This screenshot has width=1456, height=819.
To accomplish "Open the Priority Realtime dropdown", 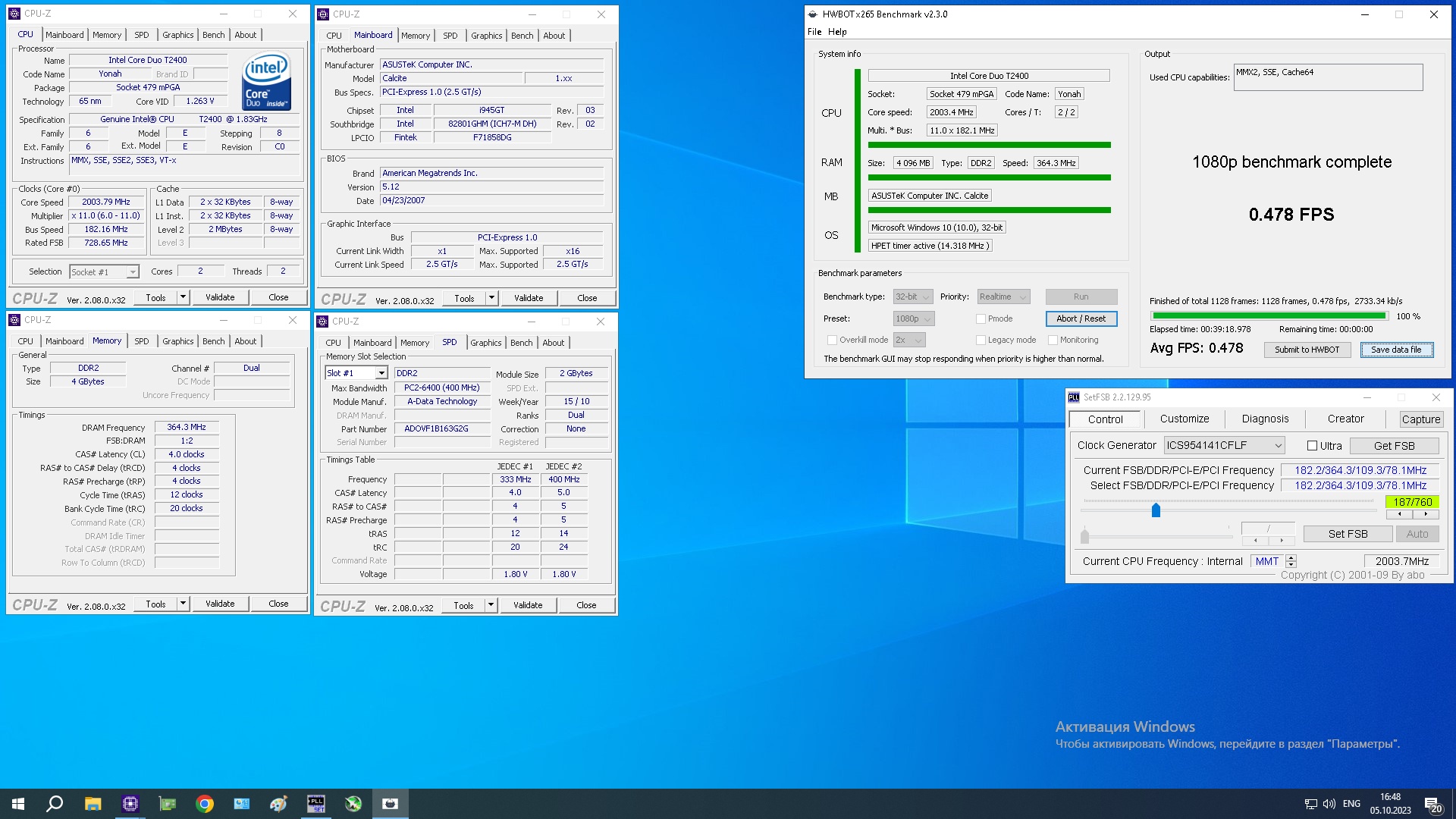I will pos(1003,297).
